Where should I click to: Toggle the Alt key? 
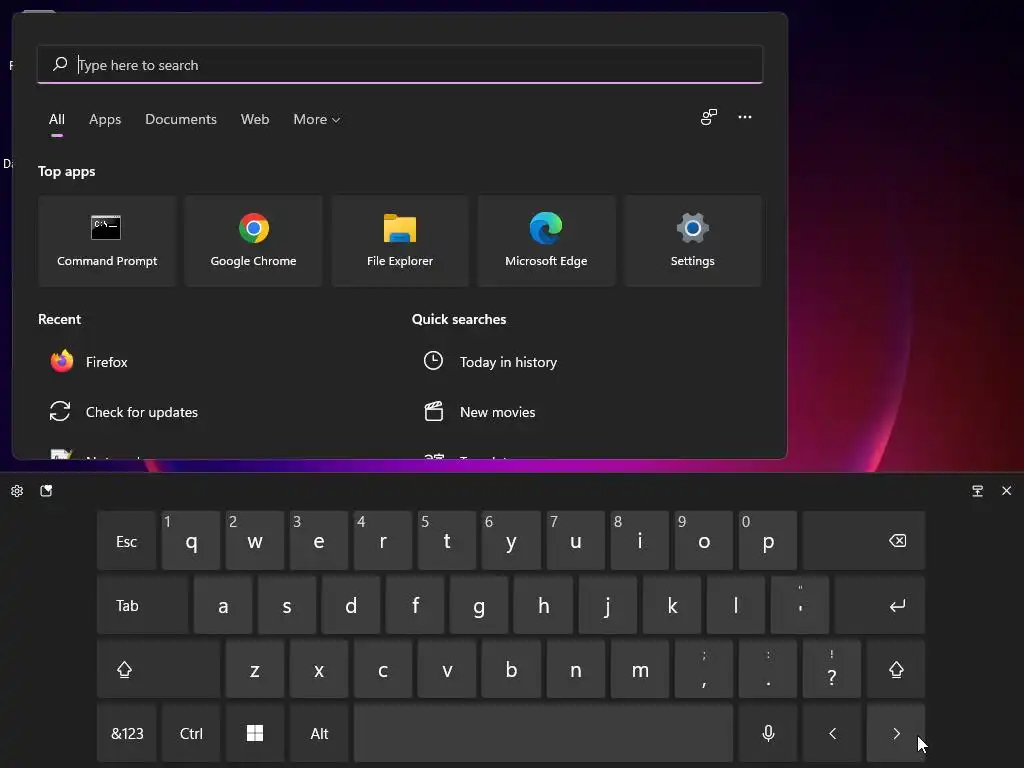point(319,733)
